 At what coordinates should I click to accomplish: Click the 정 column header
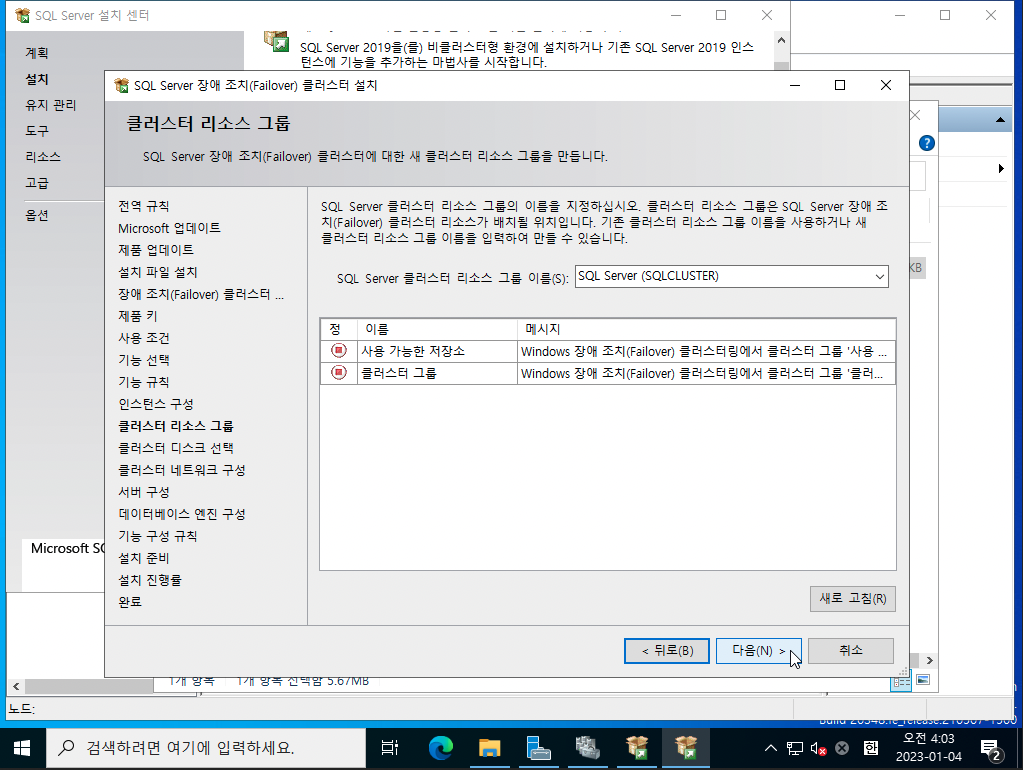pos(339,330)
